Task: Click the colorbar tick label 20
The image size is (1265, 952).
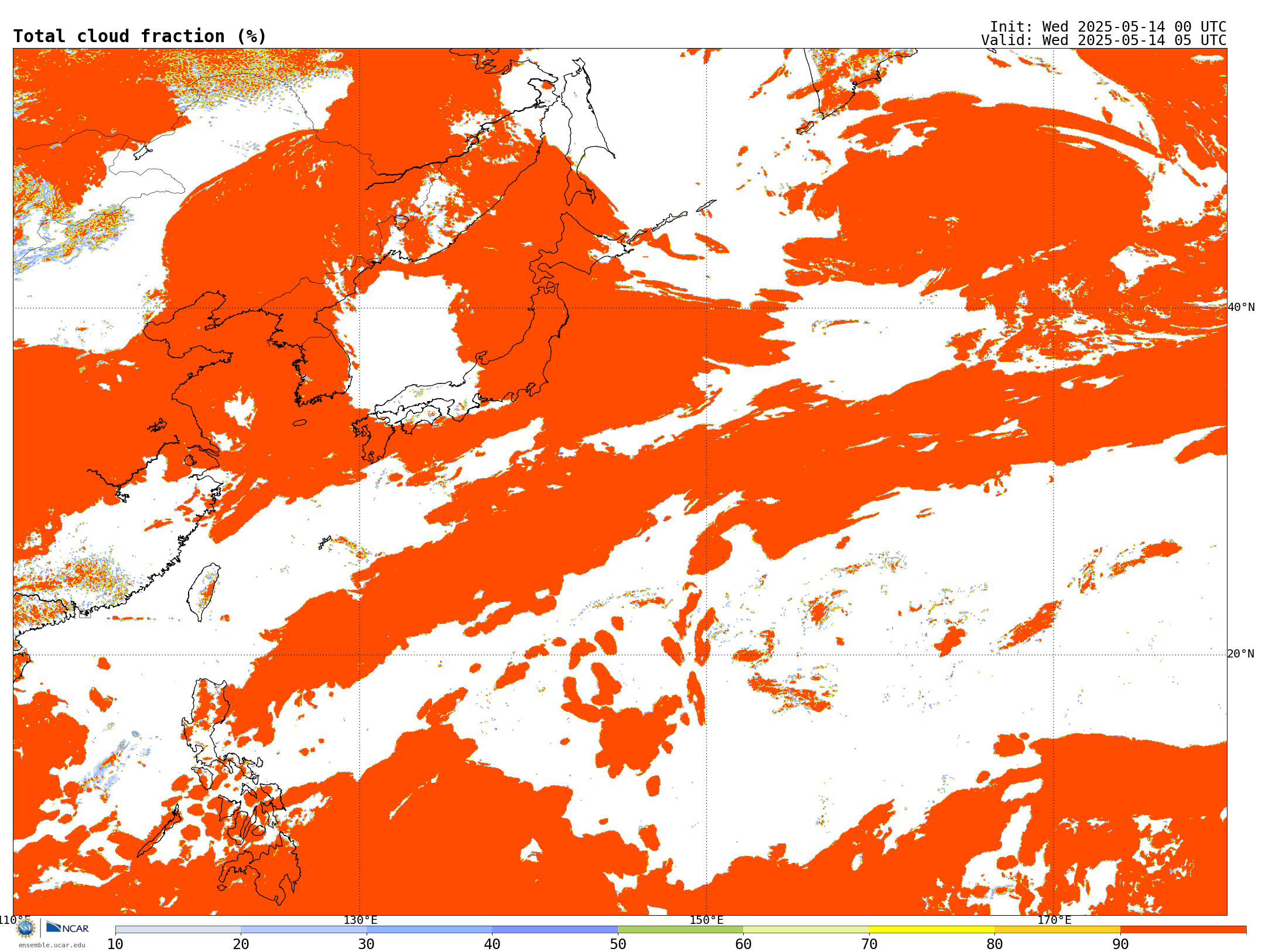Action: click(241, 944)
